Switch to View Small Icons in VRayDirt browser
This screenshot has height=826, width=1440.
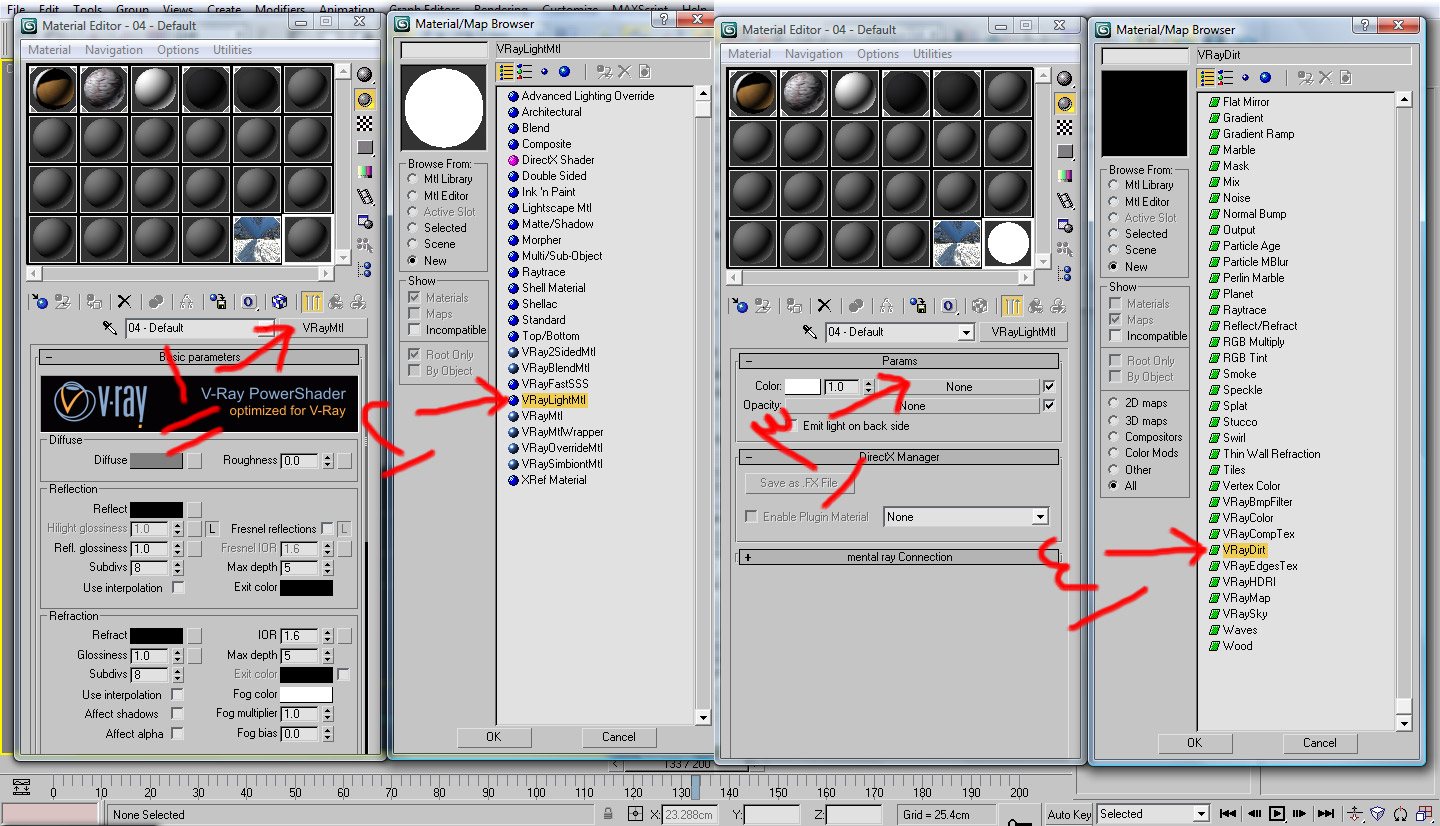pos(1245,77)
